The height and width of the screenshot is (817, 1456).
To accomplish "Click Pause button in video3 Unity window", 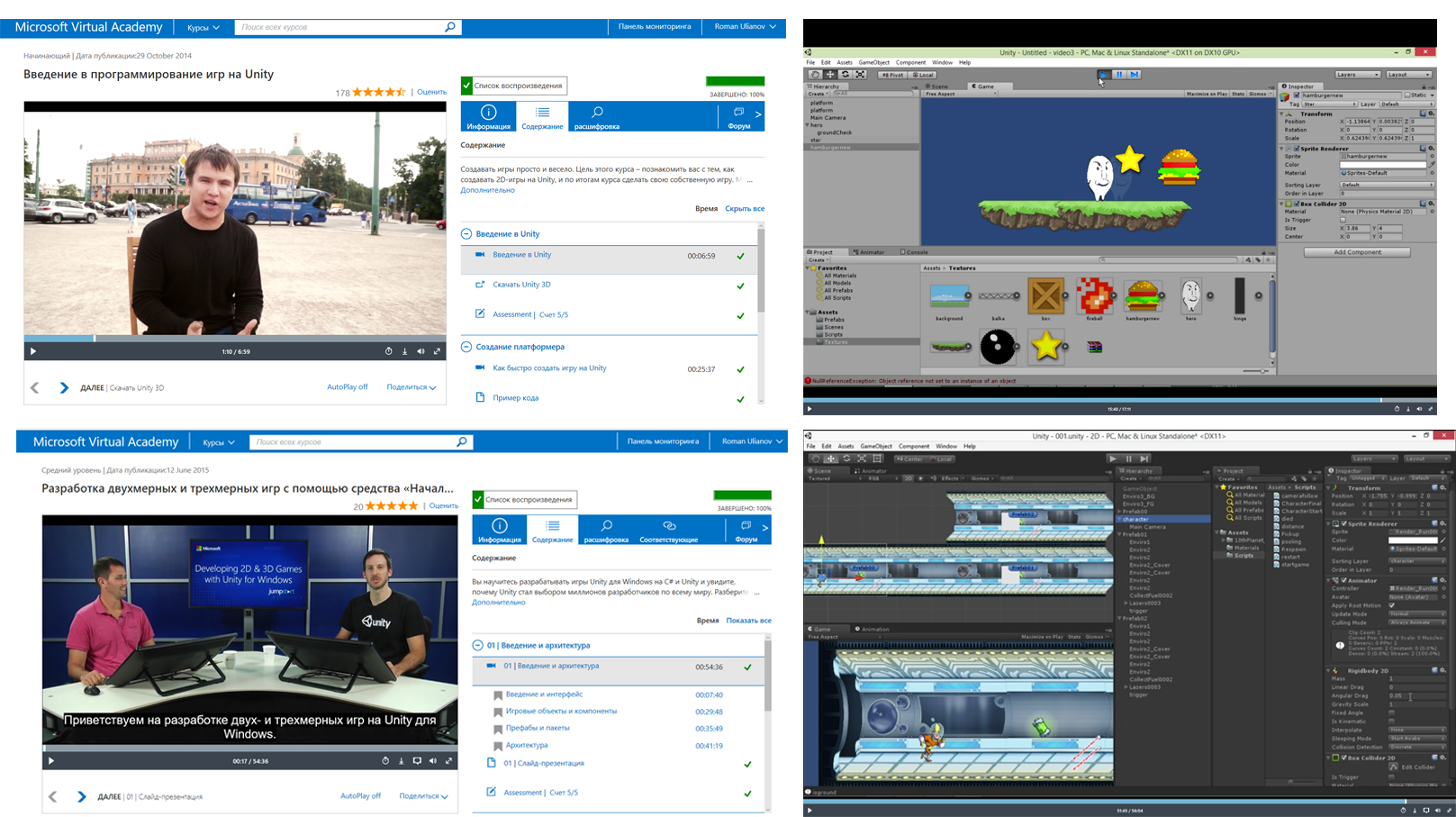I will pyautogui.click(x=1119, y=75).
